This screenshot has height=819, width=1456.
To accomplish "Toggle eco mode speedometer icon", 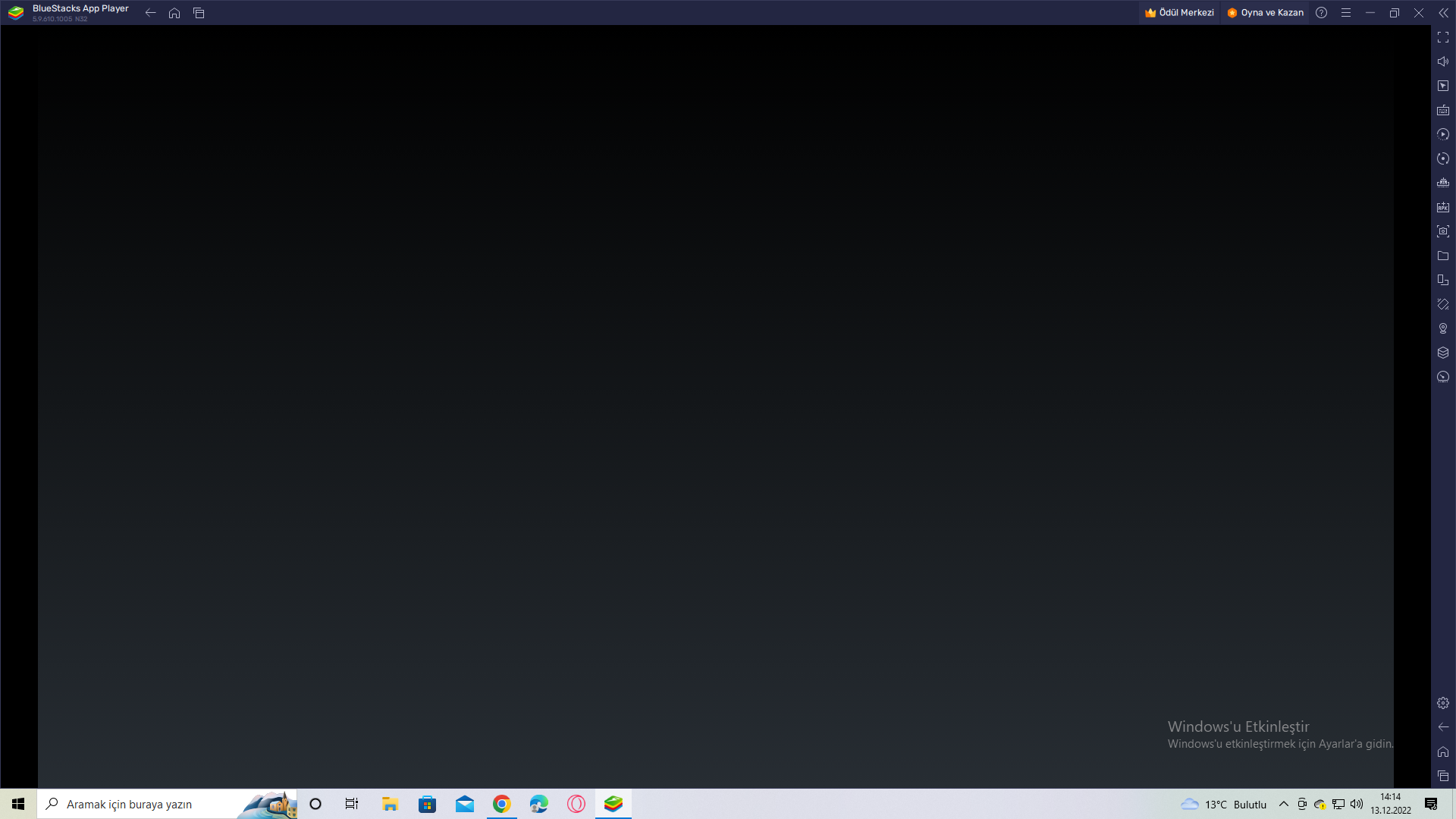I will (x=1442, y=377).
